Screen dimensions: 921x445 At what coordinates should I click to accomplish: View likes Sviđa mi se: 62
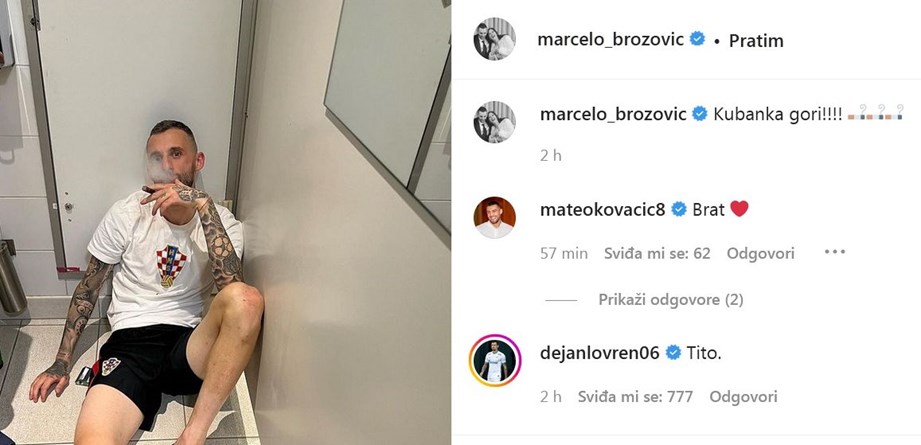(x=657, y=254)
